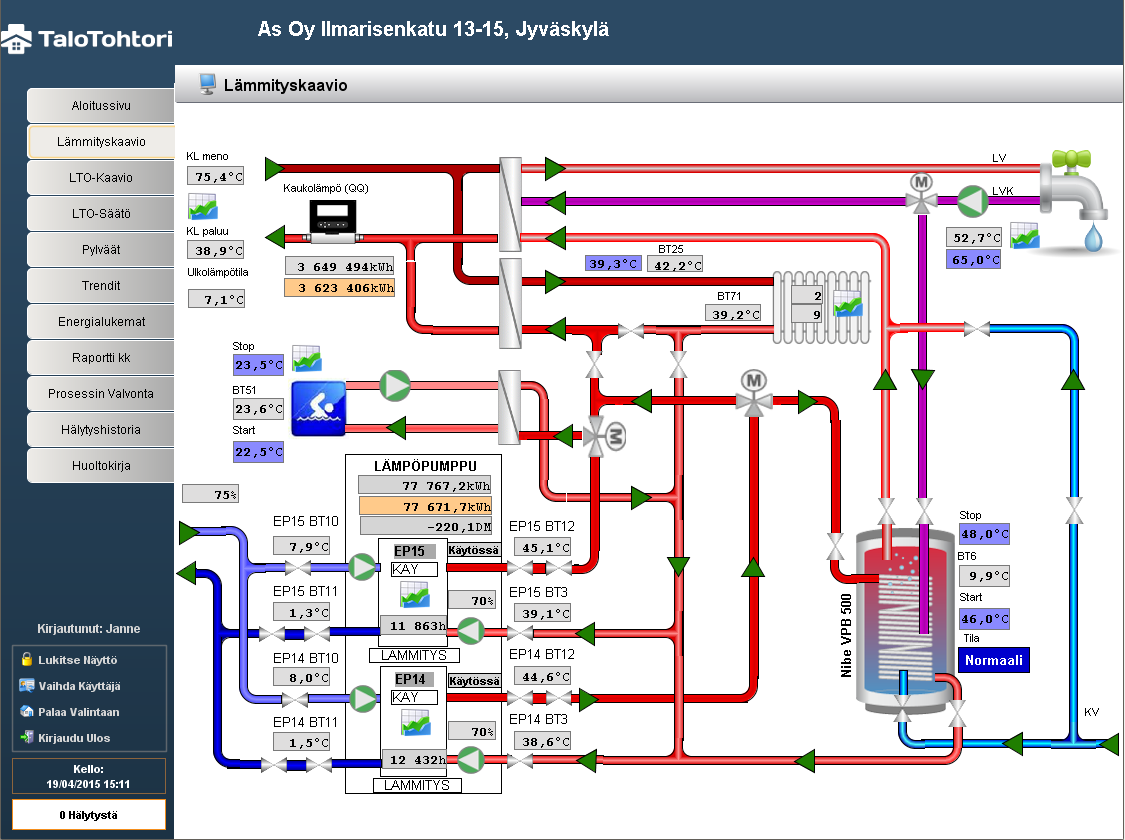Click the pool circuit pump icon
The width and height of the screenshot is (1125, 840).
[x=395, y=385]
